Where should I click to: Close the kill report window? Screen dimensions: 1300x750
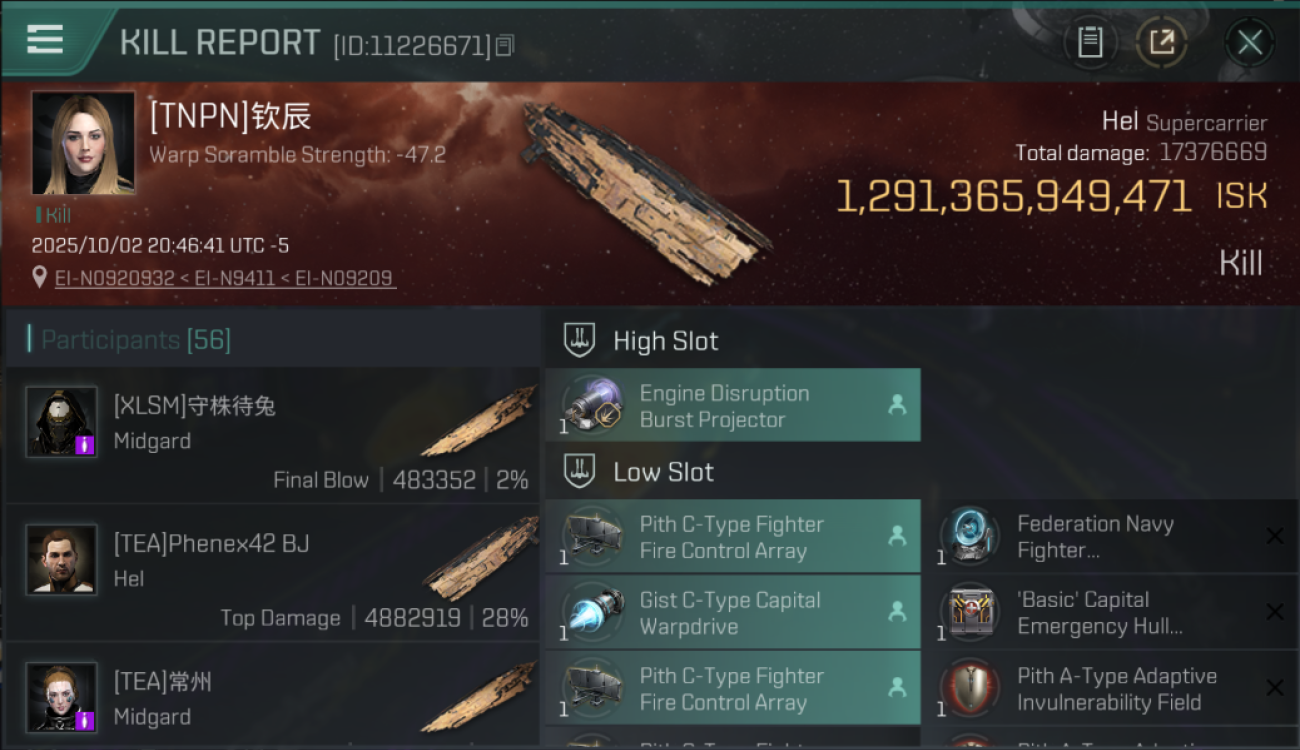coord(1249,42)
